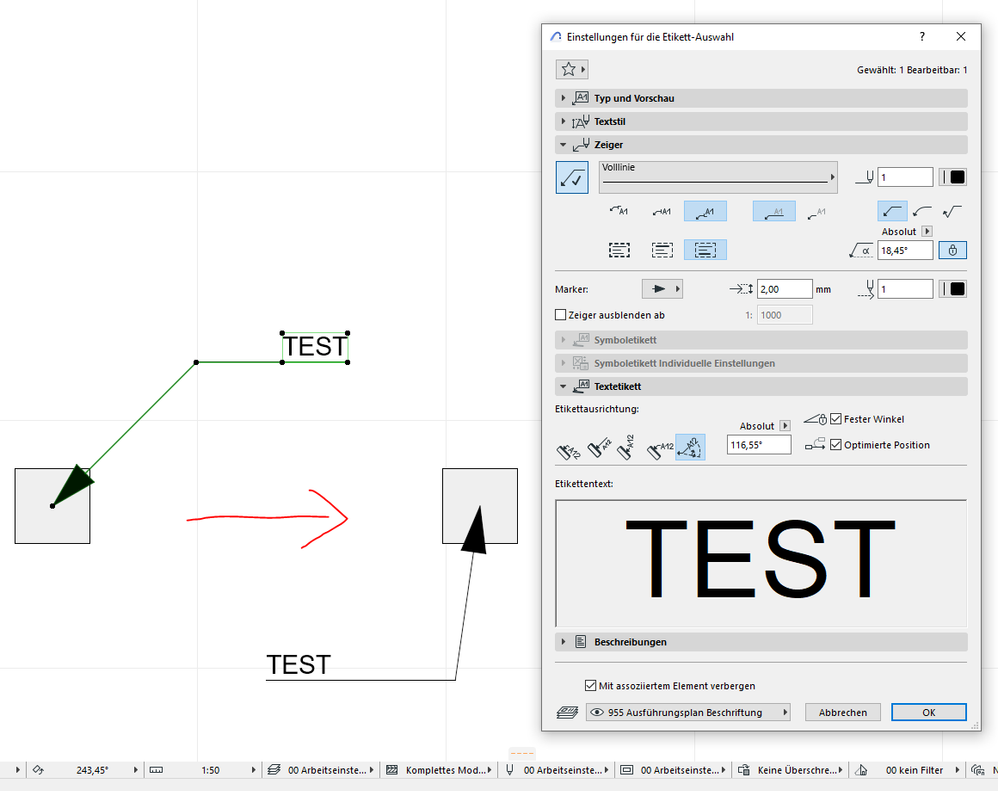Open 'Absolut' arrow menu above pointer angle
This screenshot has width=998, height=791.
pyautogui.click(x=927, y=231)
